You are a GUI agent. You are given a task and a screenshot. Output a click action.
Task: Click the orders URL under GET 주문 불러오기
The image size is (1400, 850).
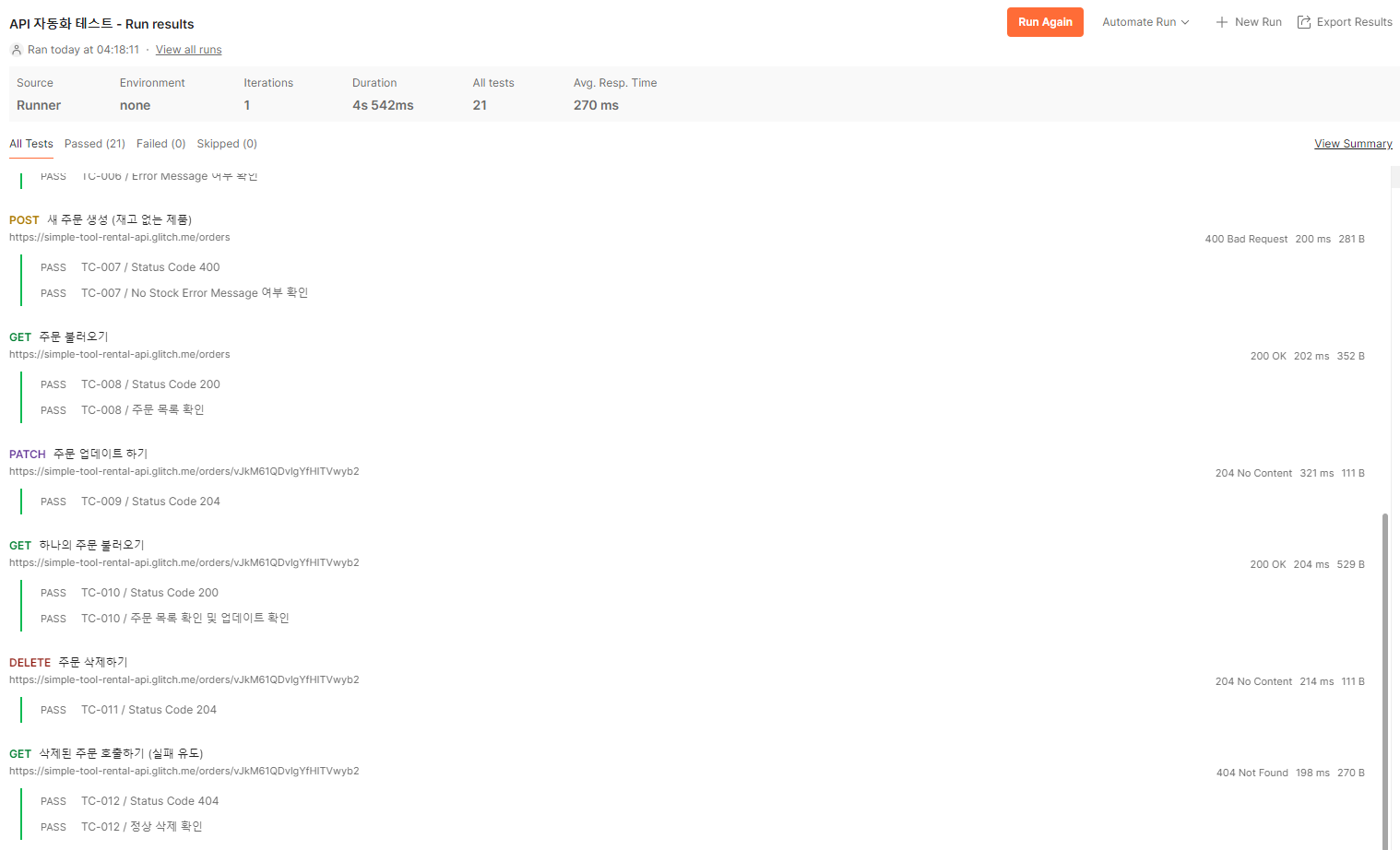pos(120,354)
